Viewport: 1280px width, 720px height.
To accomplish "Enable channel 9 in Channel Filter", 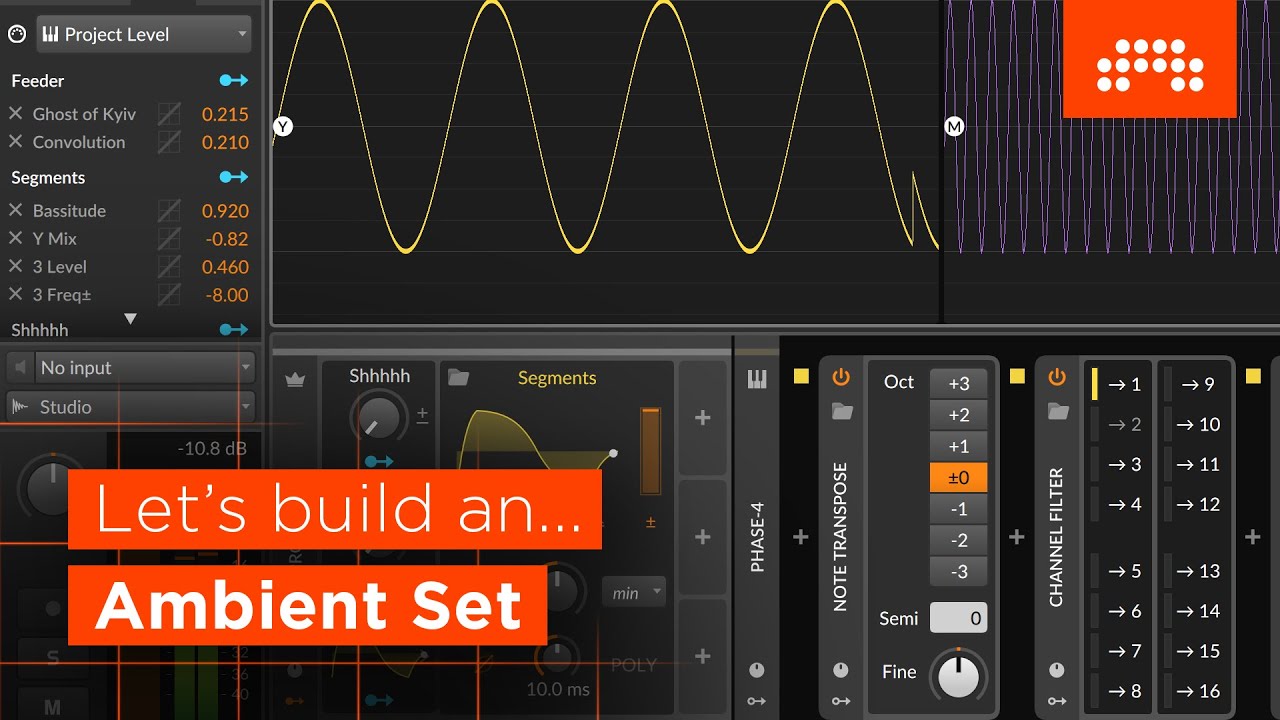I will [x=1192, y=384].
